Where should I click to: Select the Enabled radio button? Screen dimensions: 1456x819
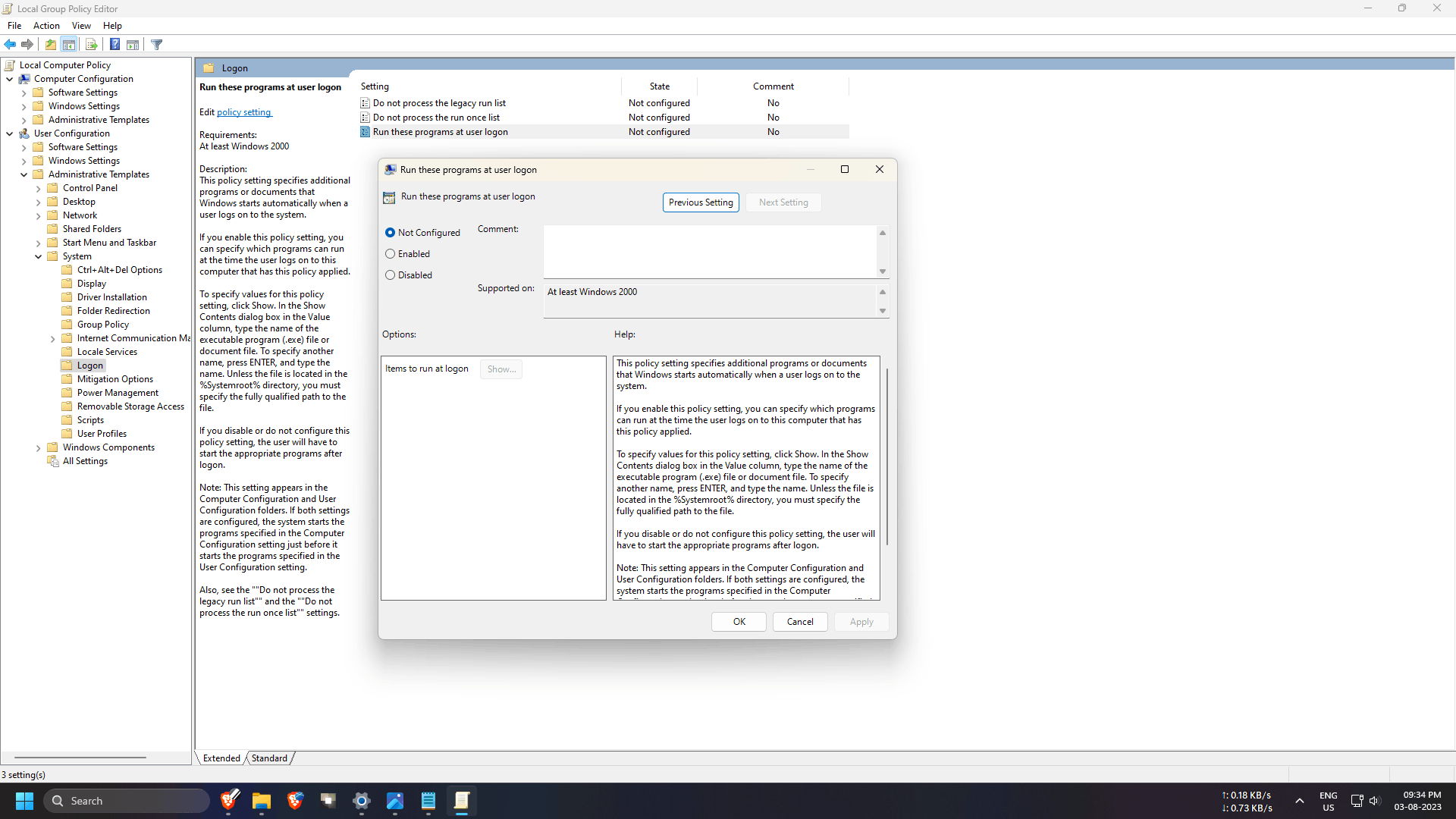[x=391, y=254]
